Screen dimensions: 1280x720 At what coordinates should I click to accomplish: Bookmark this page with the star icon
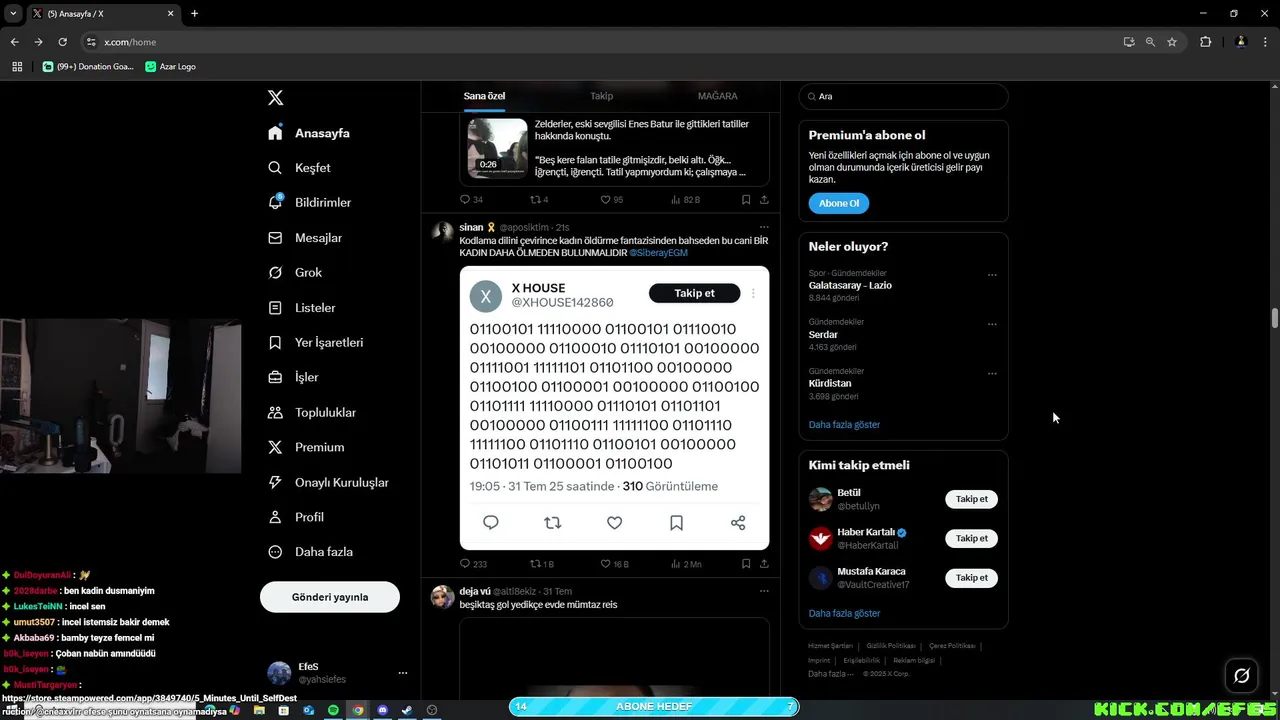coord(1172,42)
